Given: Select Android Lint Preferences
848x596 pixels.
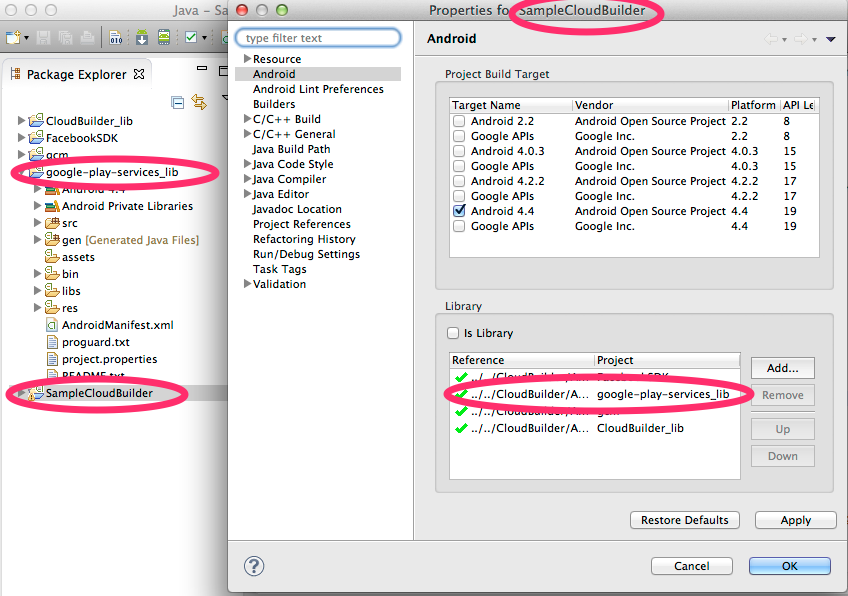Looking at the screenshot, I should click(318, 89).
